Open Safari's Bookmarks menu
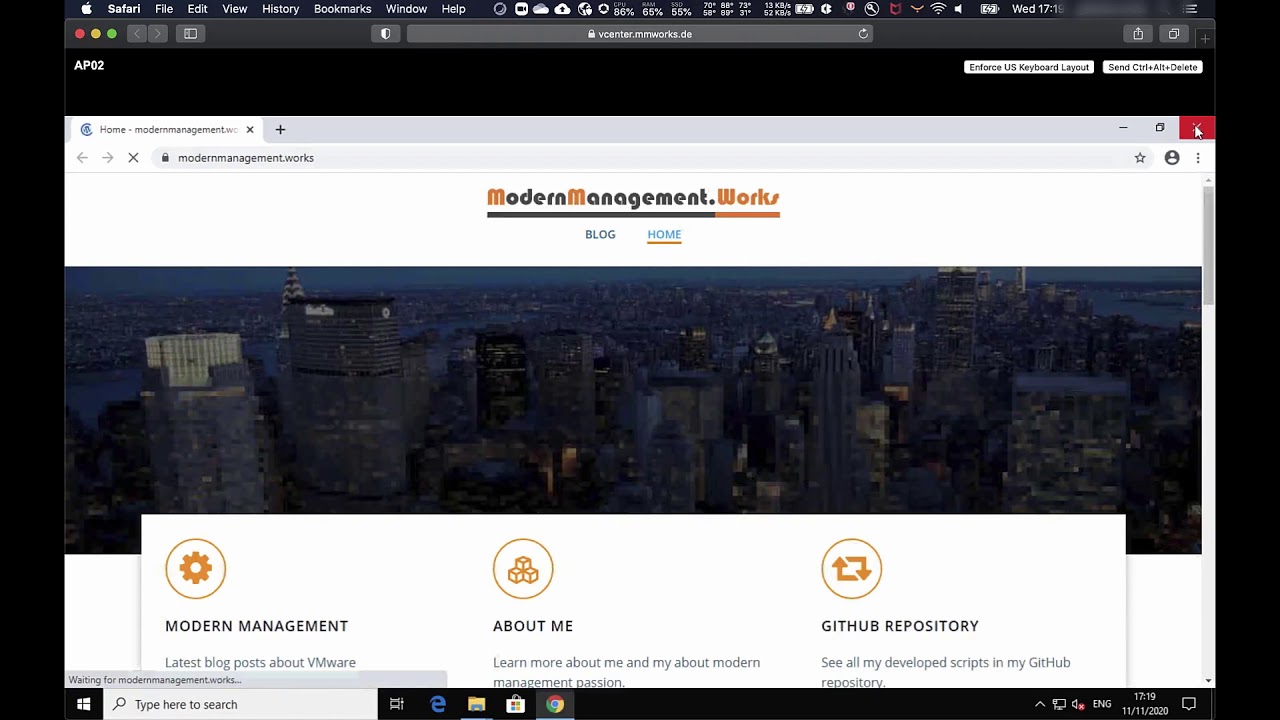Viewport: 1280px width, 720px height. (343, 9)
